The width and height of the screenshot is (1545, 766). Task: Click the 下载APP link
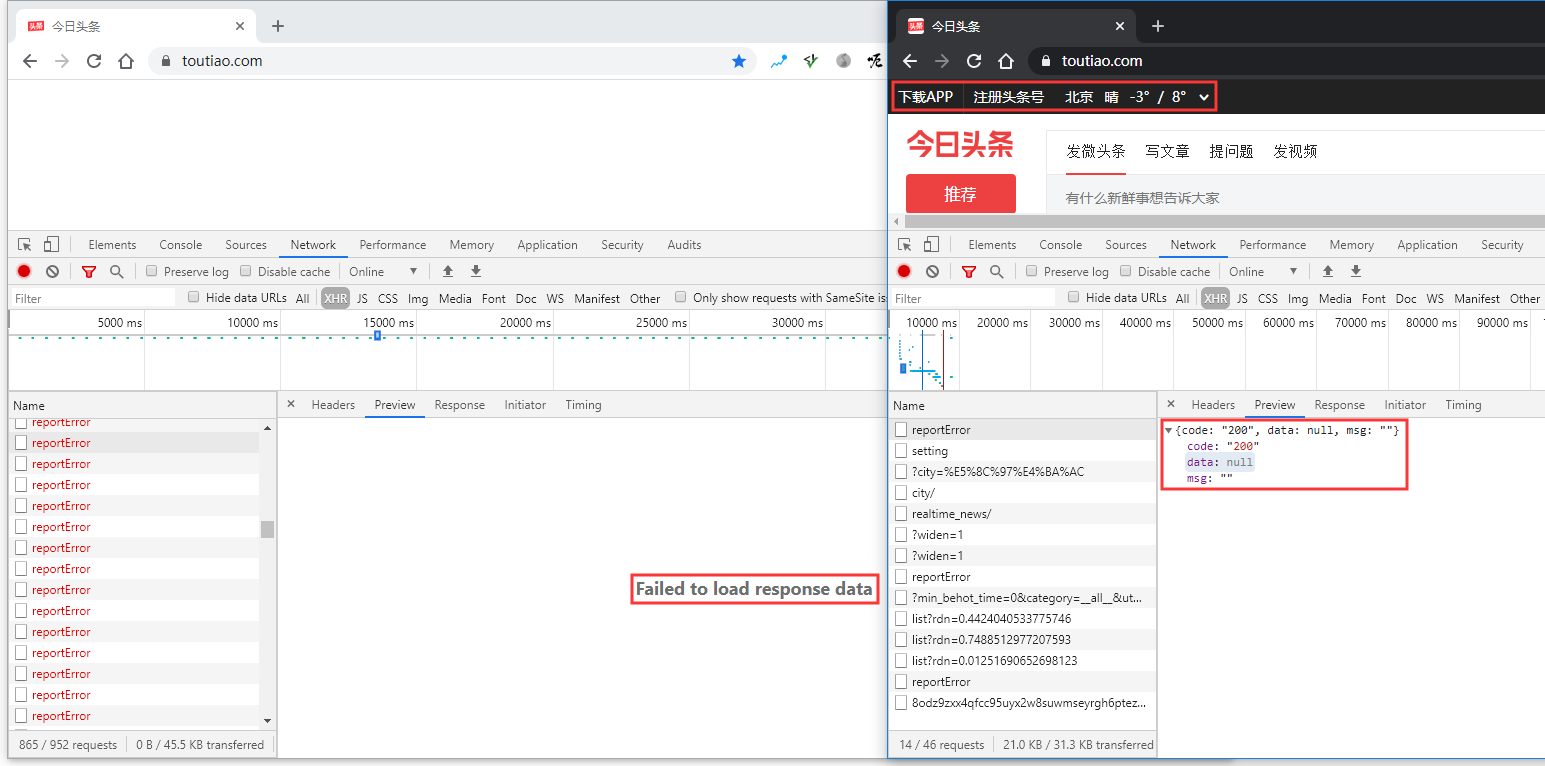925,97
